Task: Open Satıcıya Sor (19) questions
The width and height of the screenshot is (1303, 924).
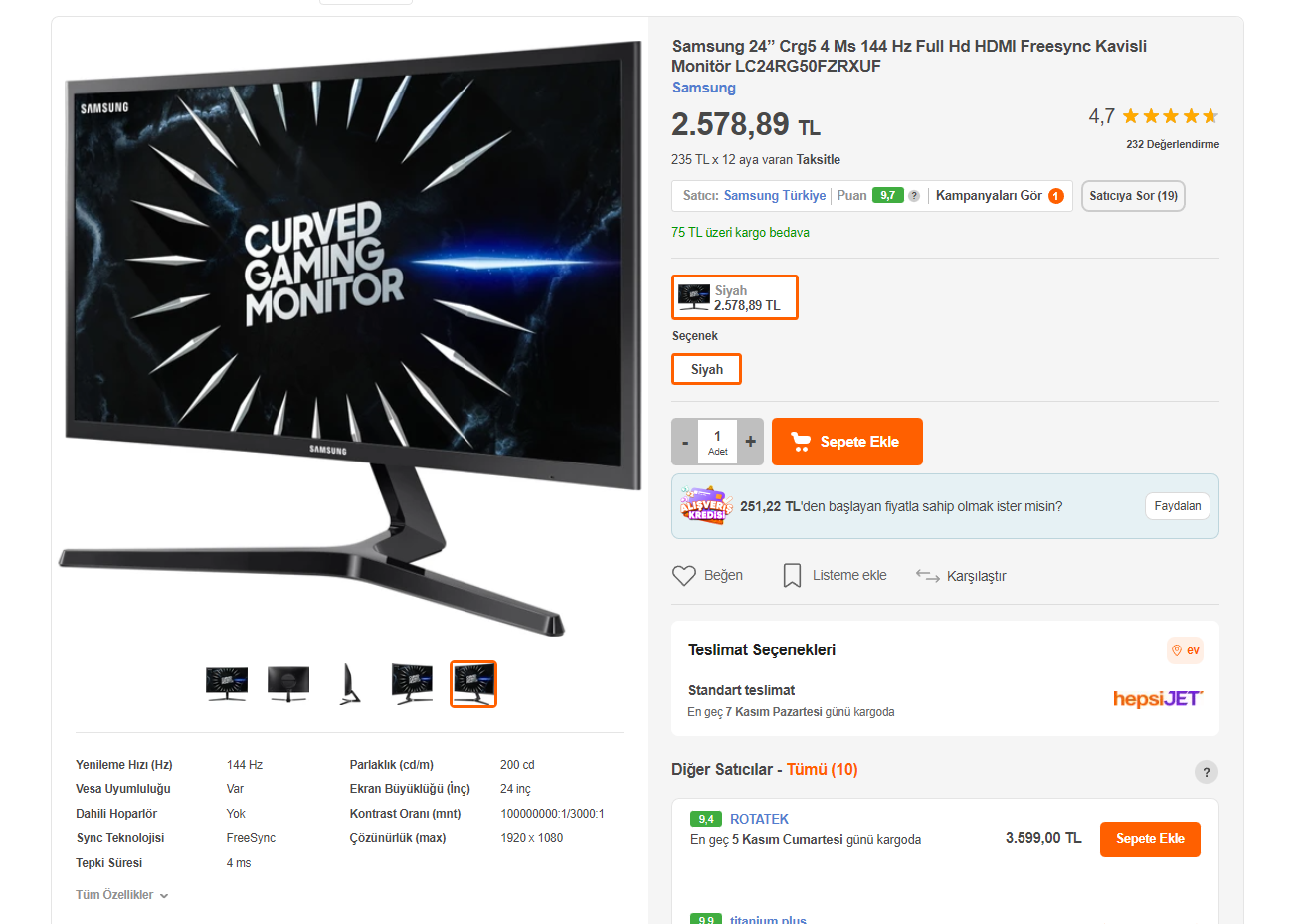Action: pyautogui.click(x=1133, y=196)
